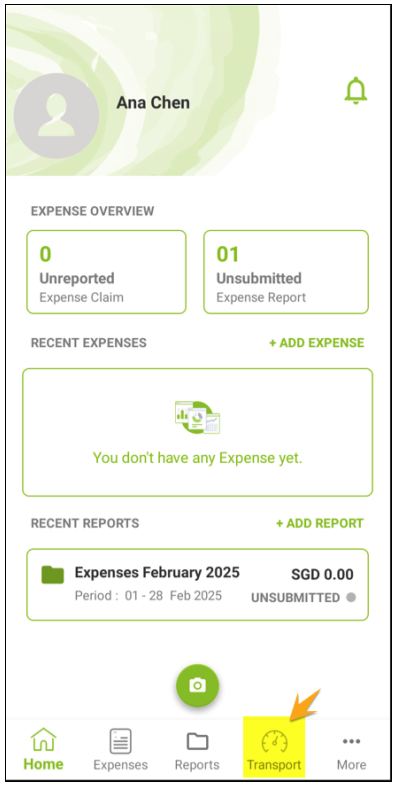The image size is (395, 785).
Task: Tap the Reports folder icon in navigation
Action: pos(197,741)
